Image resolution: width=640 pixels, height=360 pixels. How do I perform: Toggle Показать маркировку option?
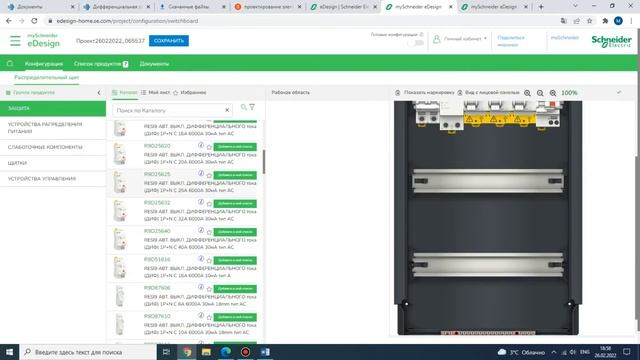tap(424, 93)
